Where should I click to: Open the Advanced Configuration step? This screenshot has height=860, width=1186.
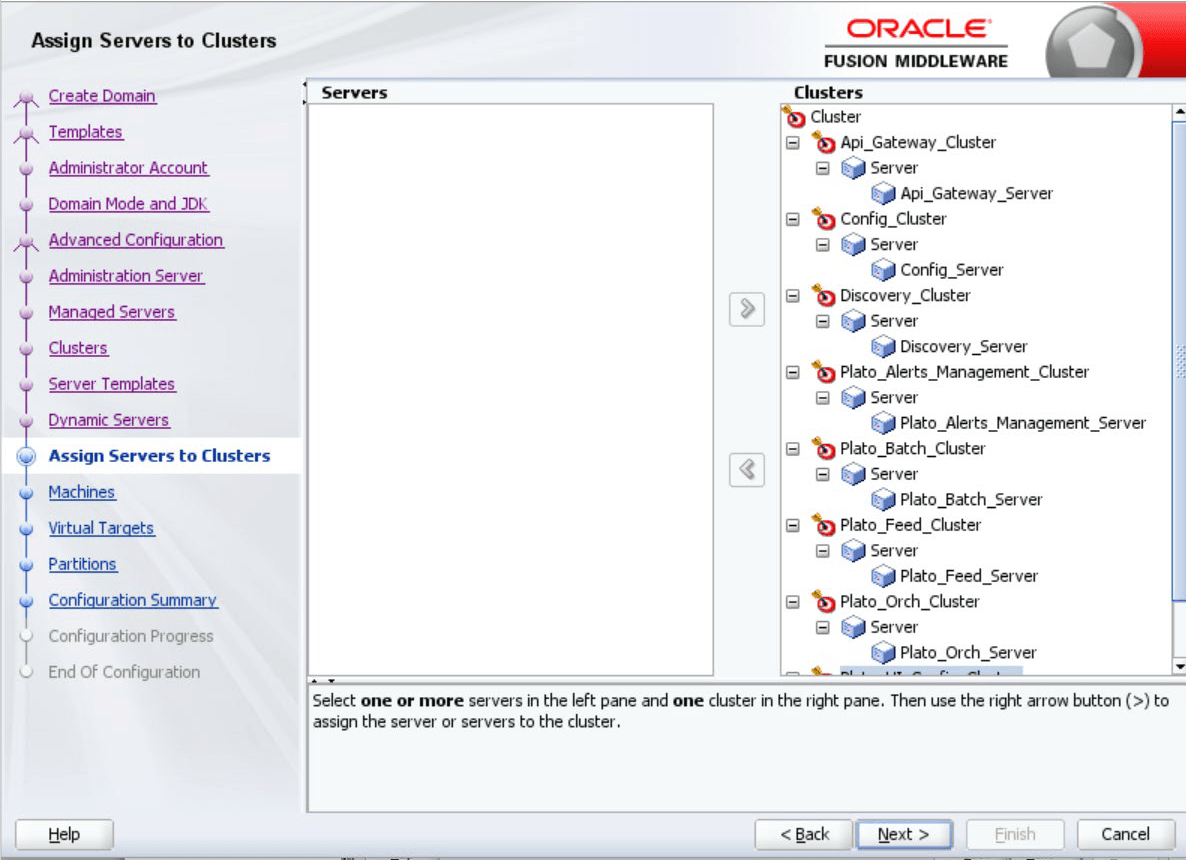coord(136,240)
